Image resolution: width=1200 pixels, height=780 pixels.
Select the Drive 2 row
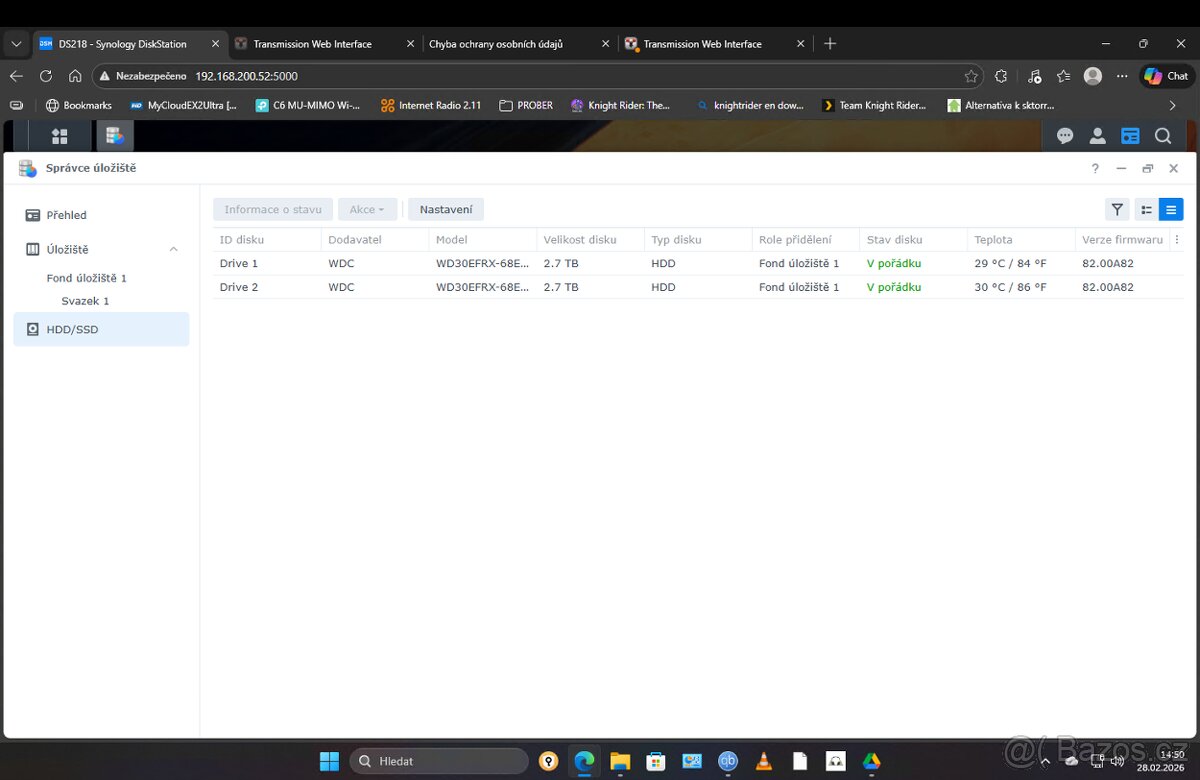pyautogui.click(x=698, y=287)
